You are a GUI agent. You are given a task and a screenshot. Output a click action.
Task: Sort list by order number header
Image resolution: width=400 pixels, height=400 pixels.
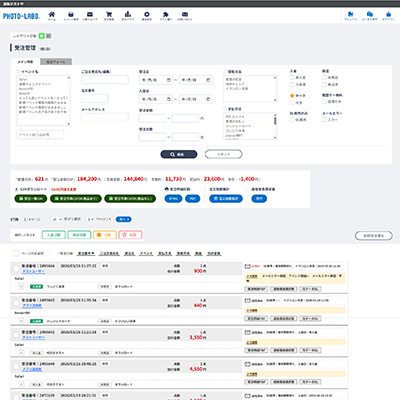click(86, 254)
